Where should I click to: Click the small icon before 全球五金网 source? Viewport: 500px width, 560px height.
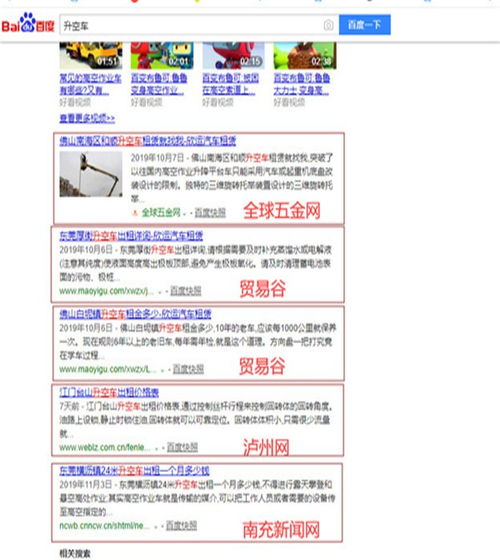click(x=135, y=213)
